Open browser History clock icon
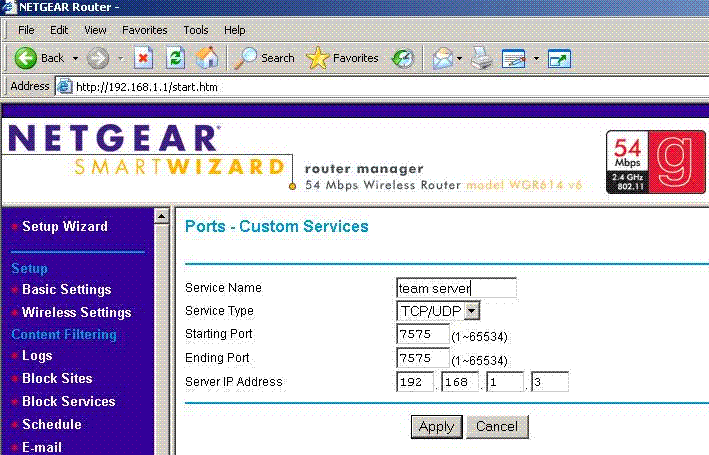This screenshot has width=709, height=455. pos(402,58)
